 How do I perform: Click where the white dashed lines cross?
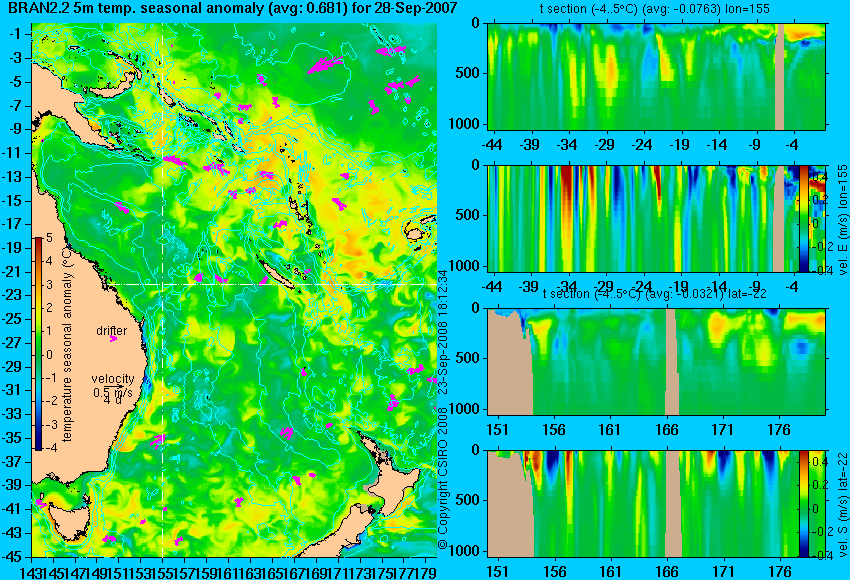(x=163, y=284)
